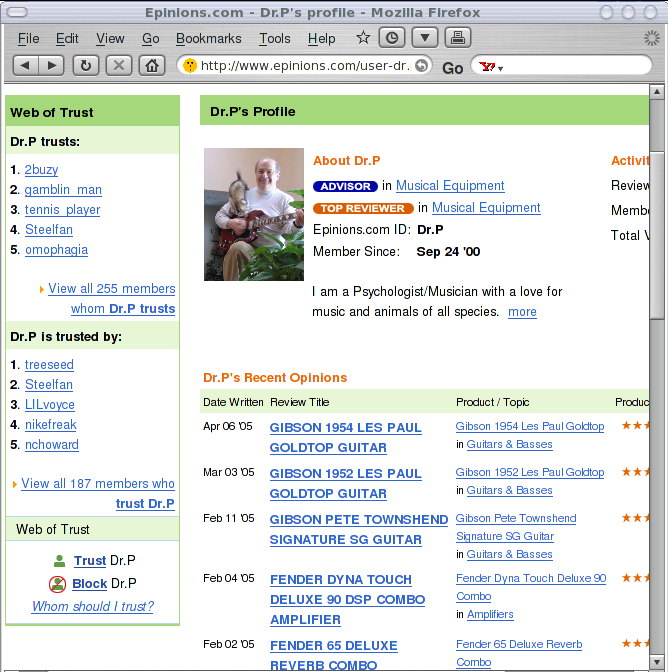Click the green Trust person icon
Image resolution: width=668 pixels, height=672 pixels.
click(59, 561)
